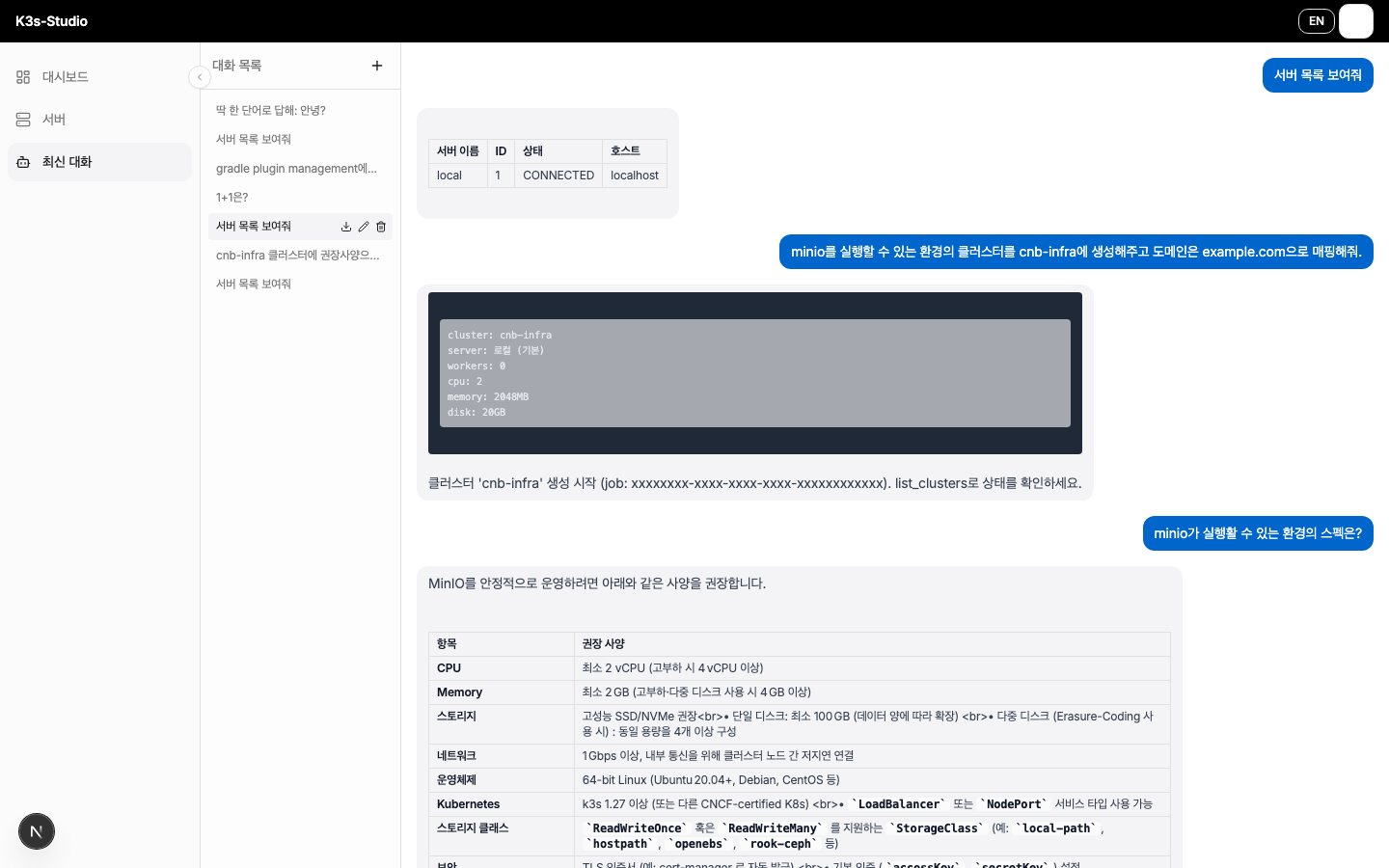Viewport: 1389px width, 868px height.
Task: Click the 'ReadWriteOnce' storage class cell
Action: click(x=872, y=836)
